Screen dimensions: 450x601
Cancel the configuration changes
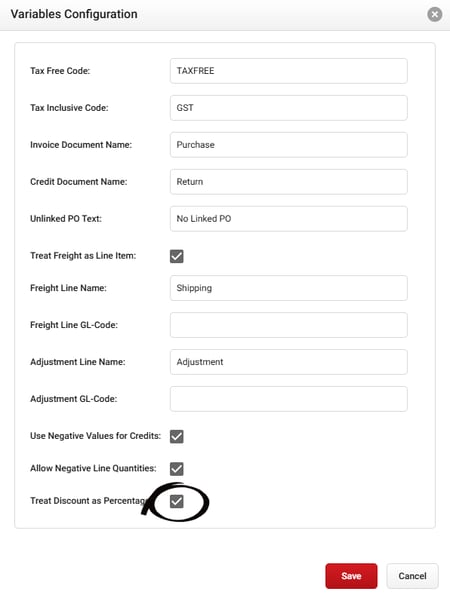click(x=412, y=576)
